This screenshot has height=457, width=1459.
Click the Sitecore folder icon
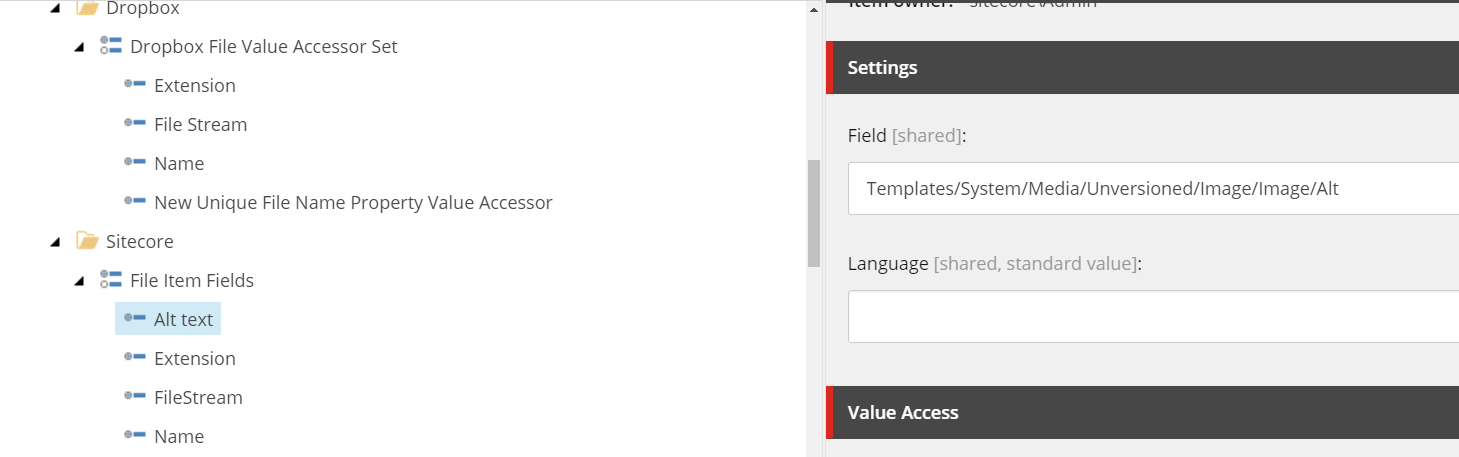[x=87, y=241]
